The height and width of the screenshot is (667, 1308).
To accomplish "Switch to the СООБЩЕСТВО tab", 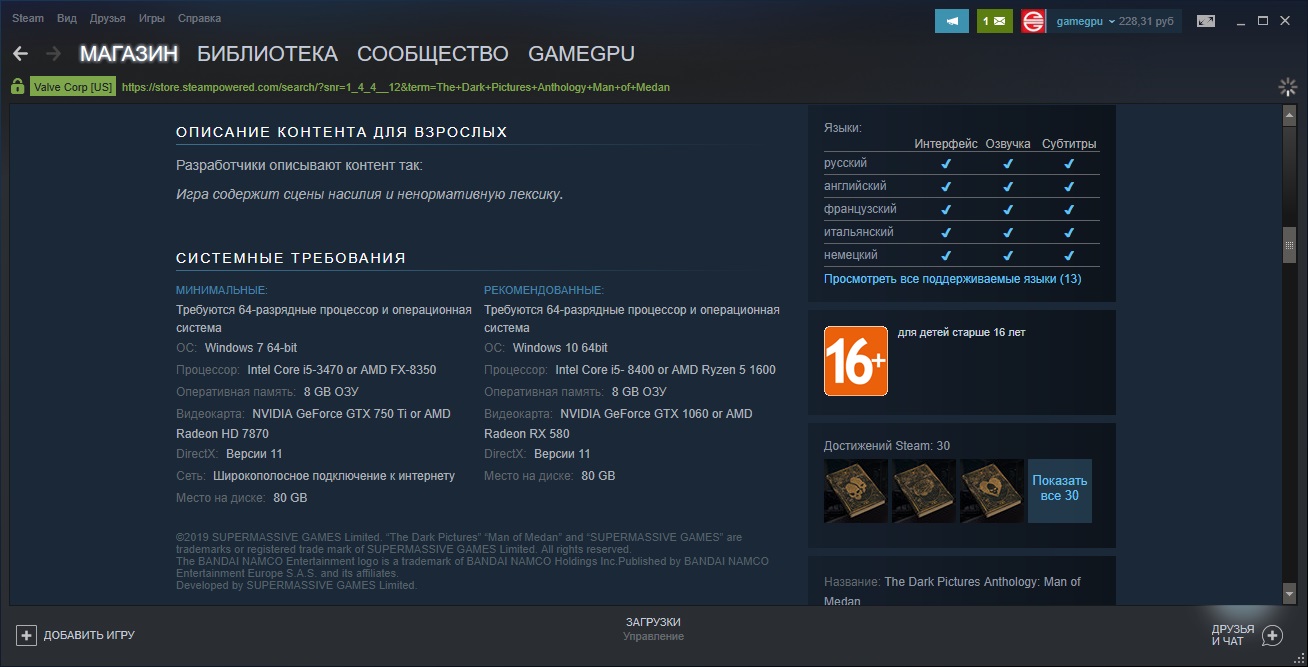I will pos(433,54).
